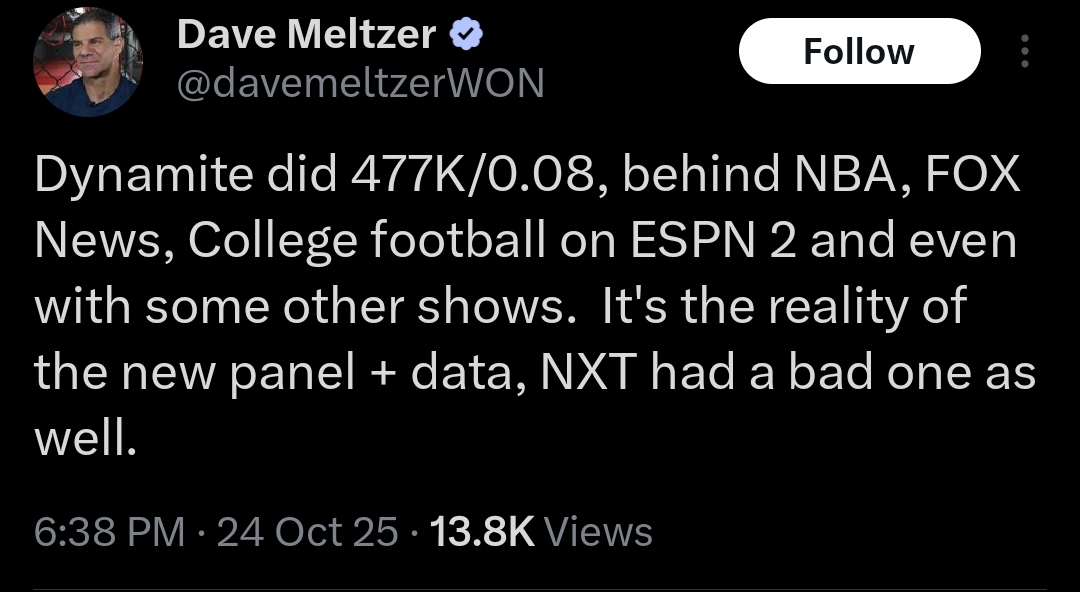Image resolution: width=1080 pixels, height=592 pixels.
Task: Click the phrase other shows
Action: tap(414, 307)
